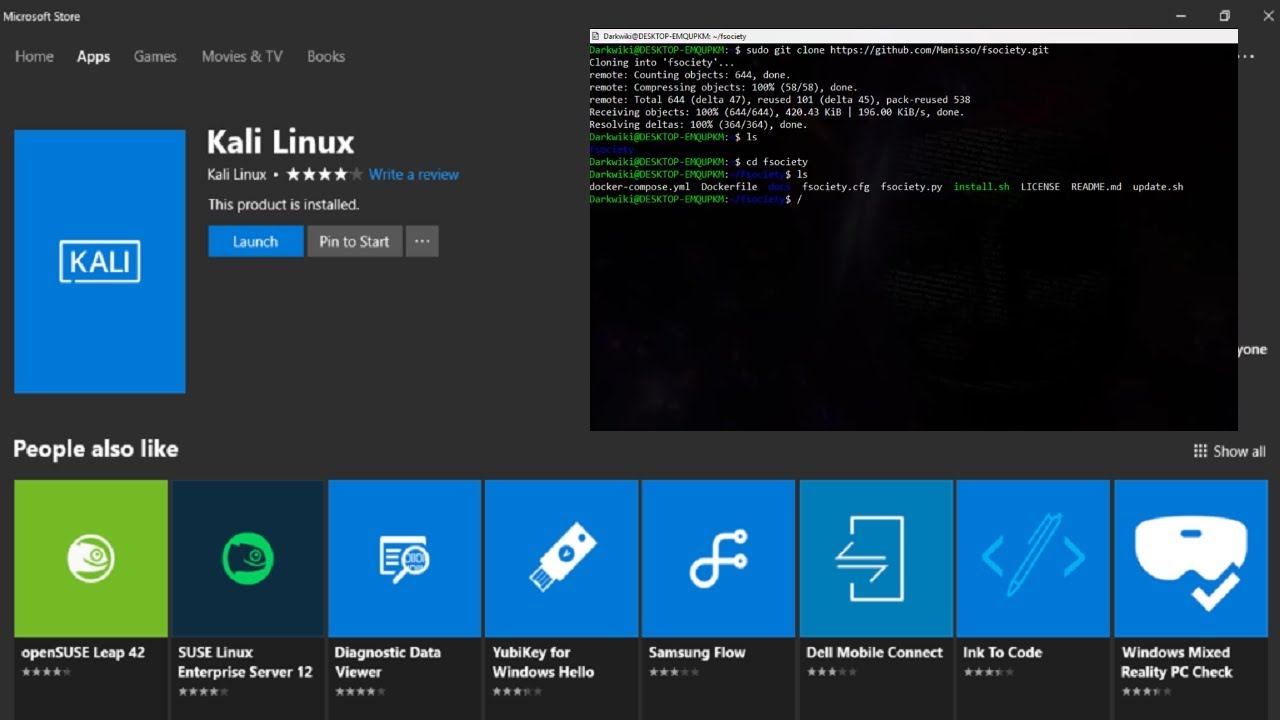Switch to the Apps tab
The image size is (1280, 720).
coord(93,56)
